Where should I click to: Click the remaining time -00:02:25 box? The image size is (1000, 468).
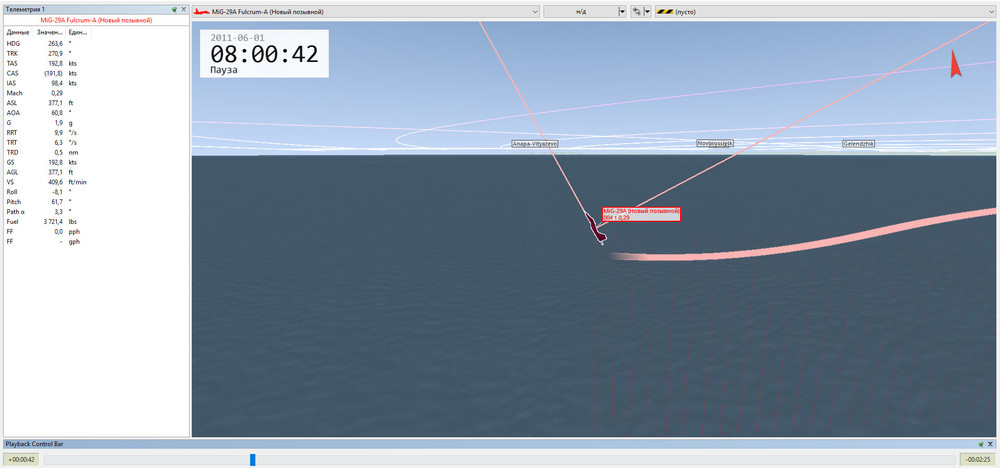click(x=978, y=460)
